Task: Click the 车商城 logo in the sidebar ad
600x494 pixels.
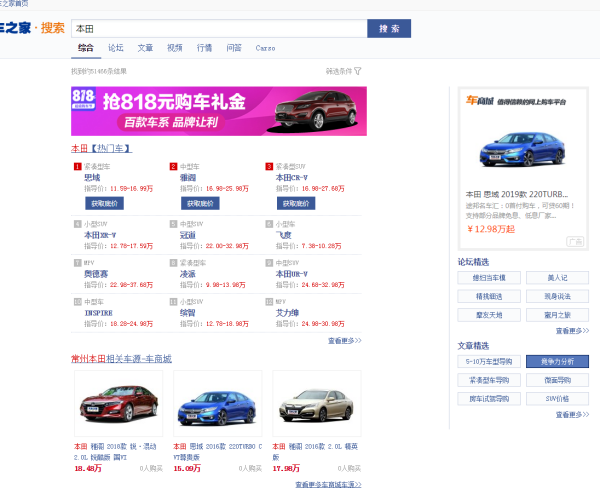Action: pyautogui.click(x=479, y=101)
